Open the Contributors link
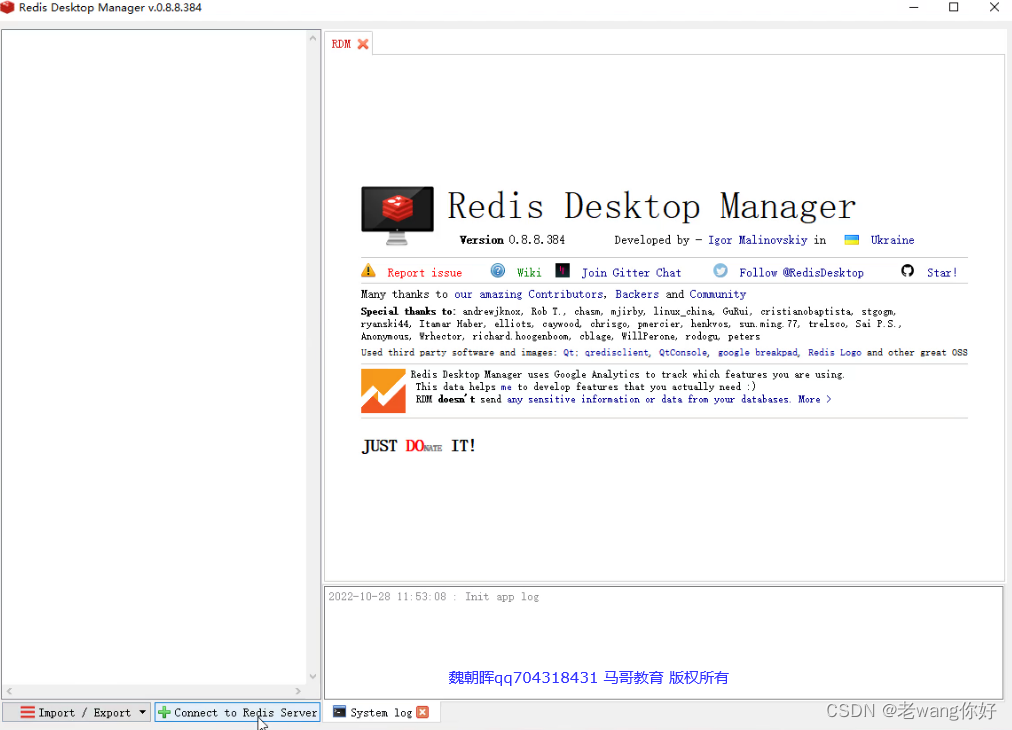Image resolution: width=1012 pixels, height=730 pixels. coord(565,294)
